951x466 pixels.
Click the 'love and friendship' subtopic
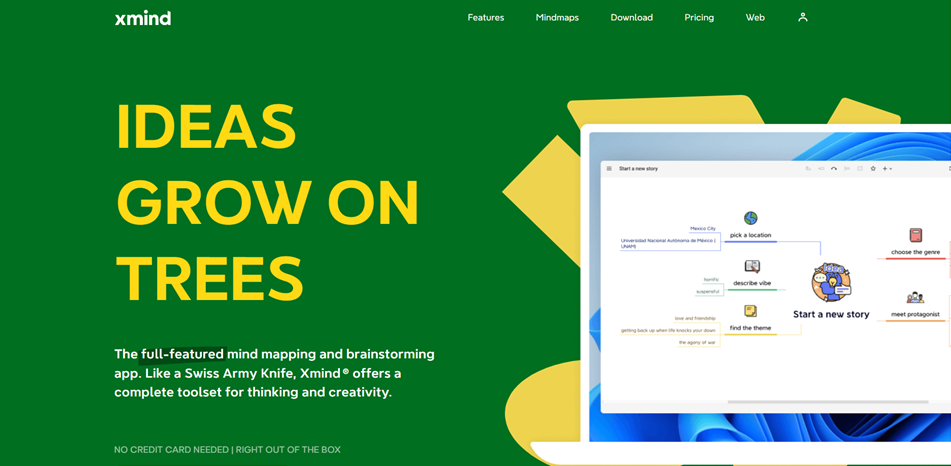[695, 318]
